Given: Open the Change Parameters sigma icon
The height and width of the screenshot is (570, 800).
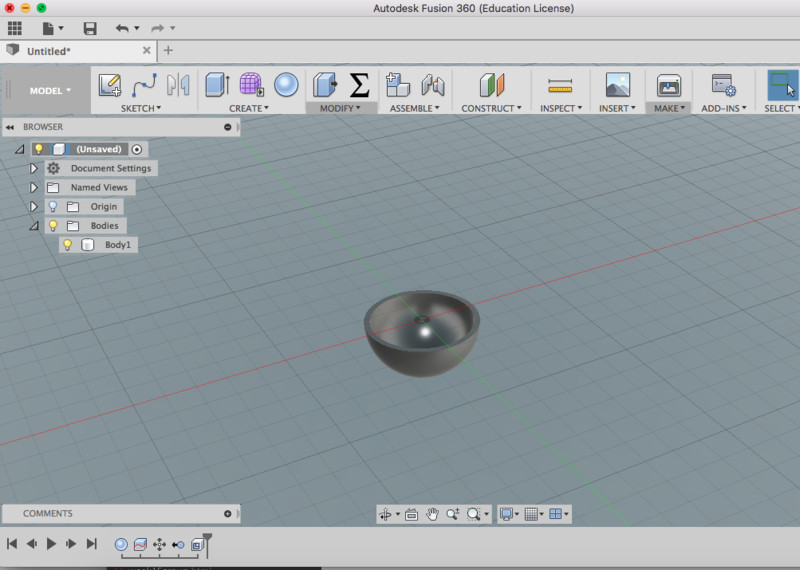Looking at the screenshot, I should pyautogui.click(x=358, y=85).
